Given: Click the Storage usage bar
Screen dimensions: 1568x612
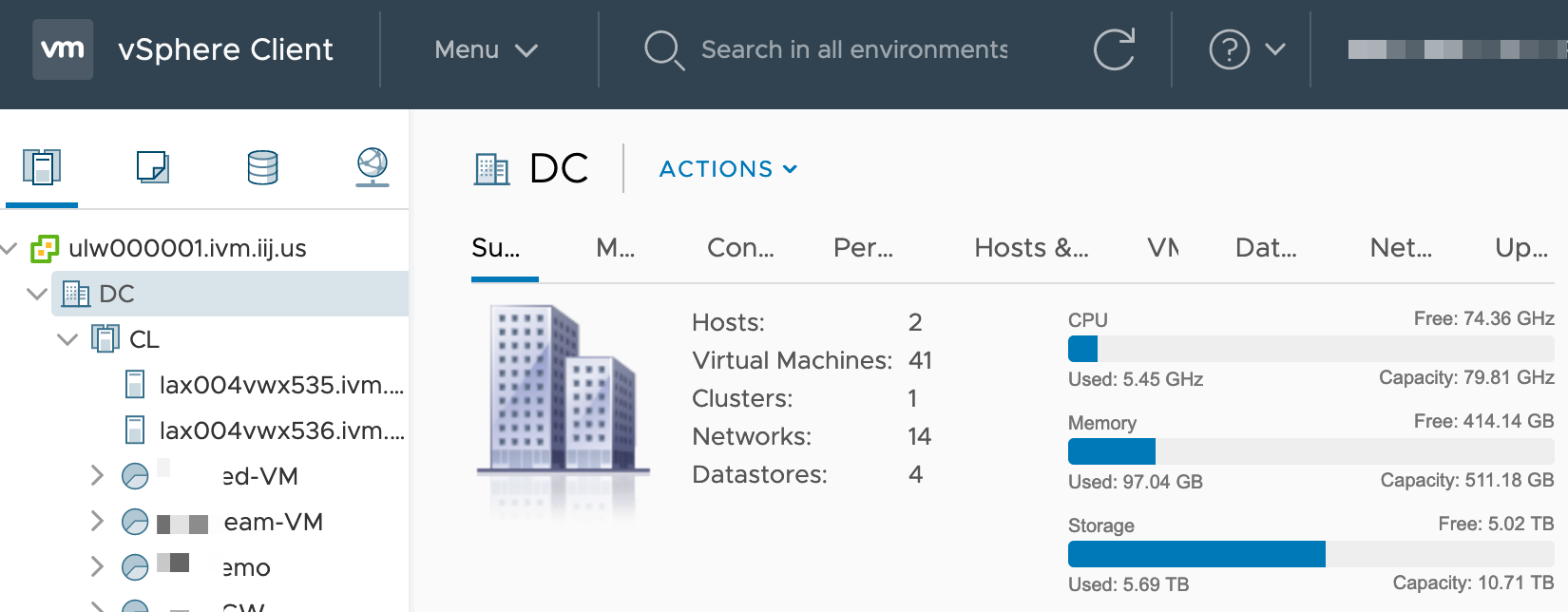Looking at the screenshot, I should tap(1311, 554).
